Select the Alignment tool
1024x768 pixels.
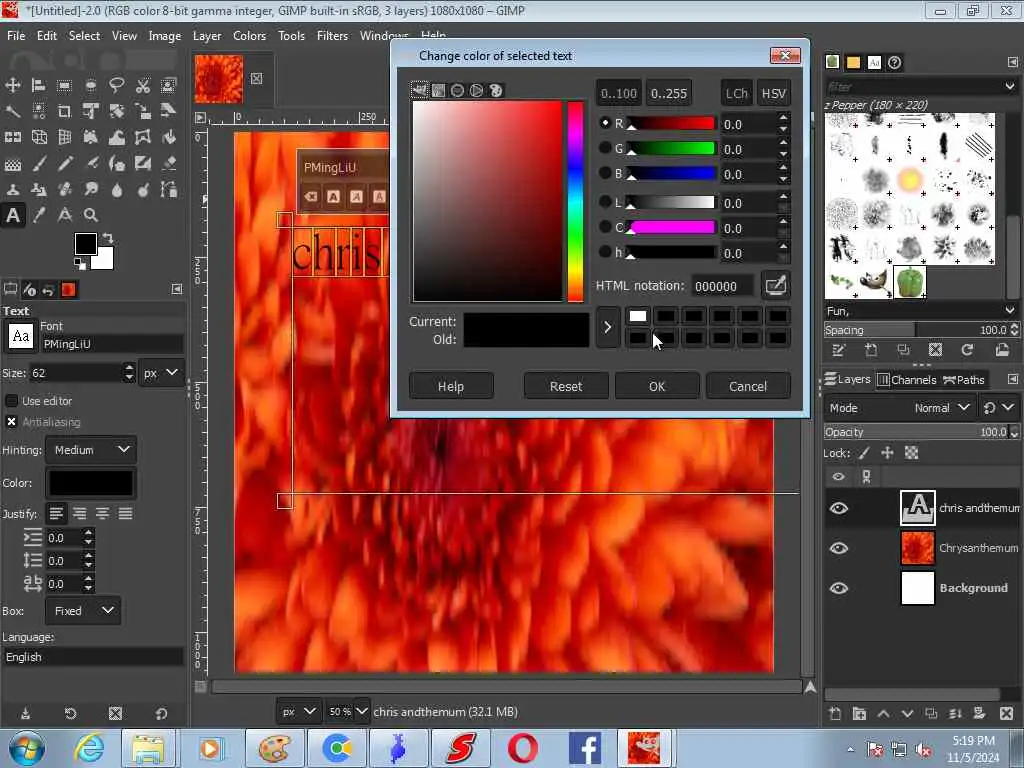[x=39, y=85]
